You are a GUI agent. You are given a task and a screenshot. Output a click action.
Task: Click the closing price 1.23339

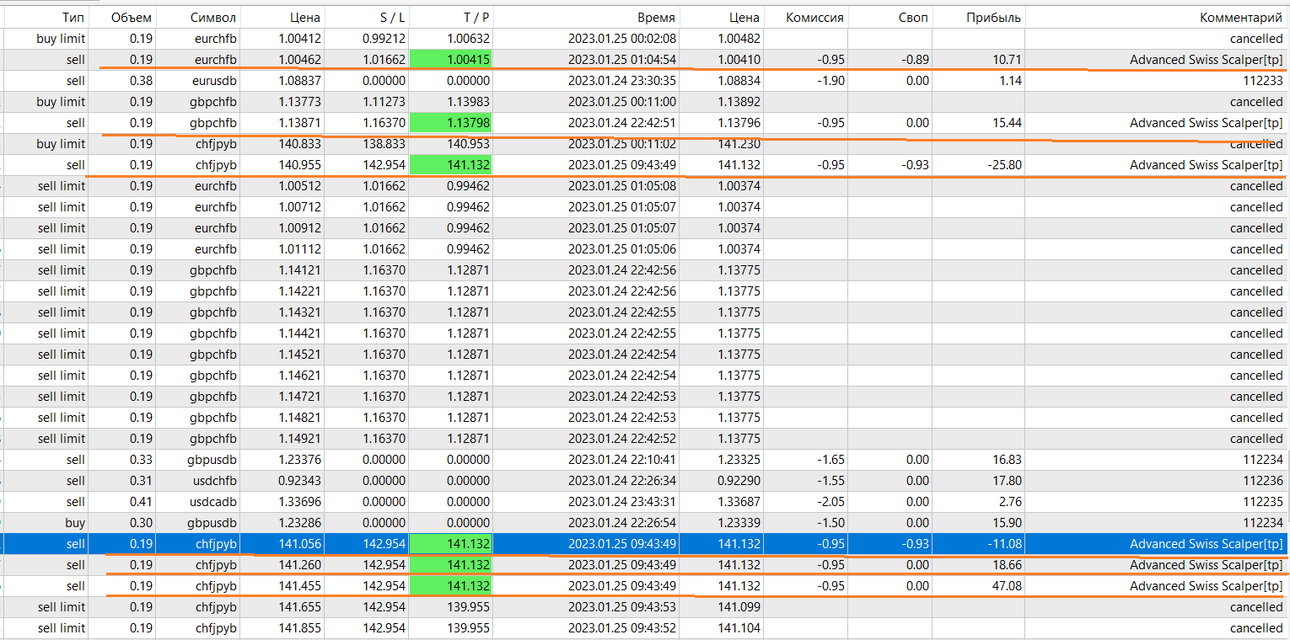(x=740, y=523)
